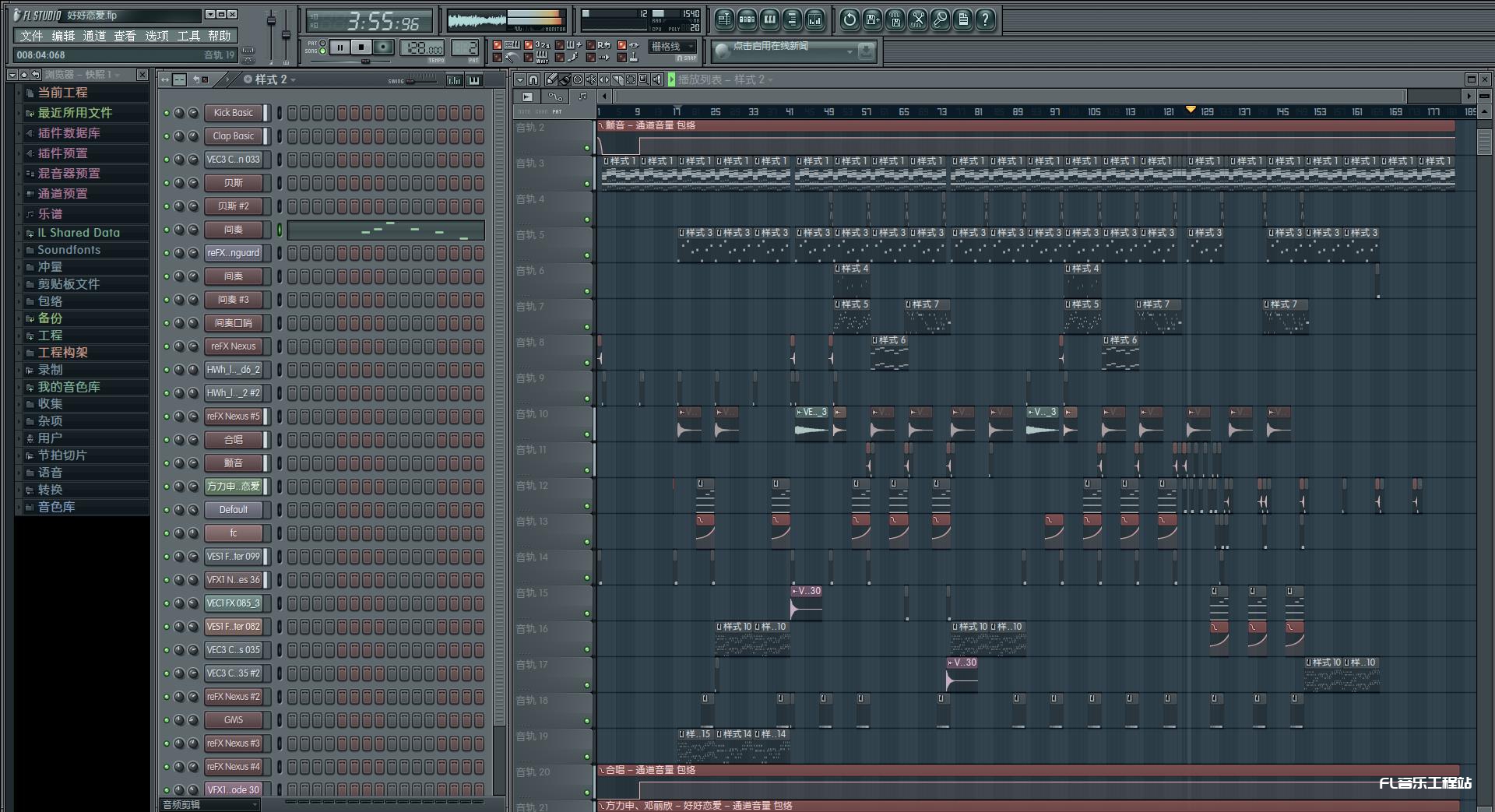This screenshot has width=1495, height=812.
Task: Click the tempo 128.000 display
Action: [422, 47]
